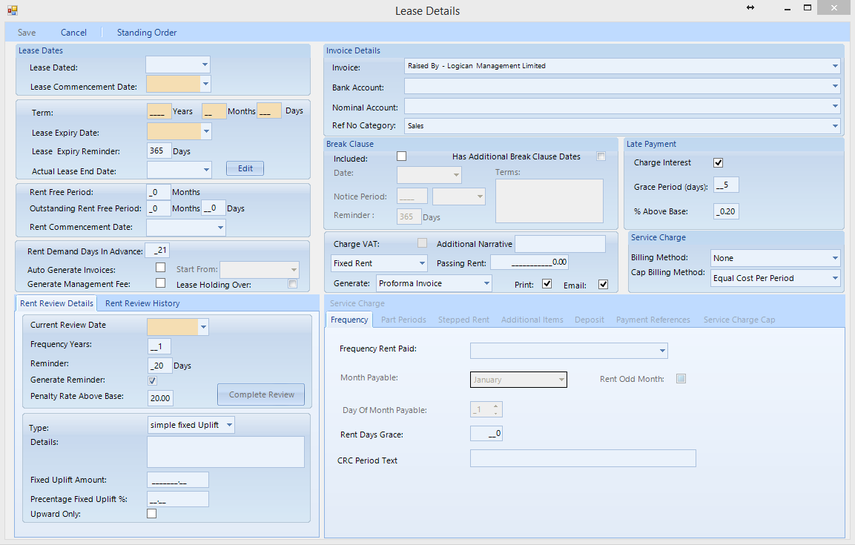Image resolution: width=855 pixels, height=545 pixels.
Task: Switch to the Rent Review History tab
Action: [x=142, y=303]
